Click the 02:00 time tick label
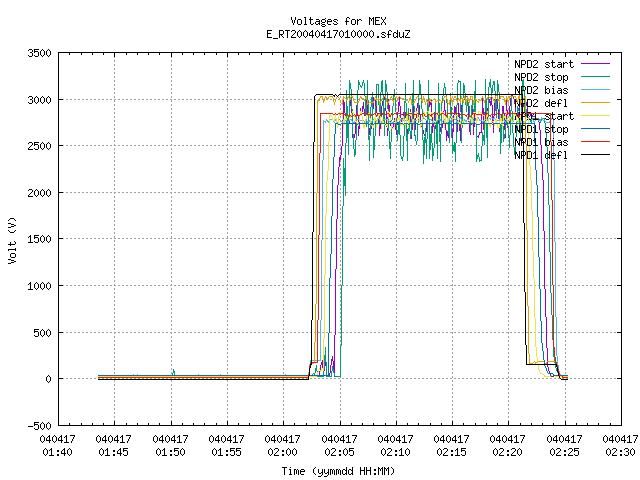 point(282,452)
